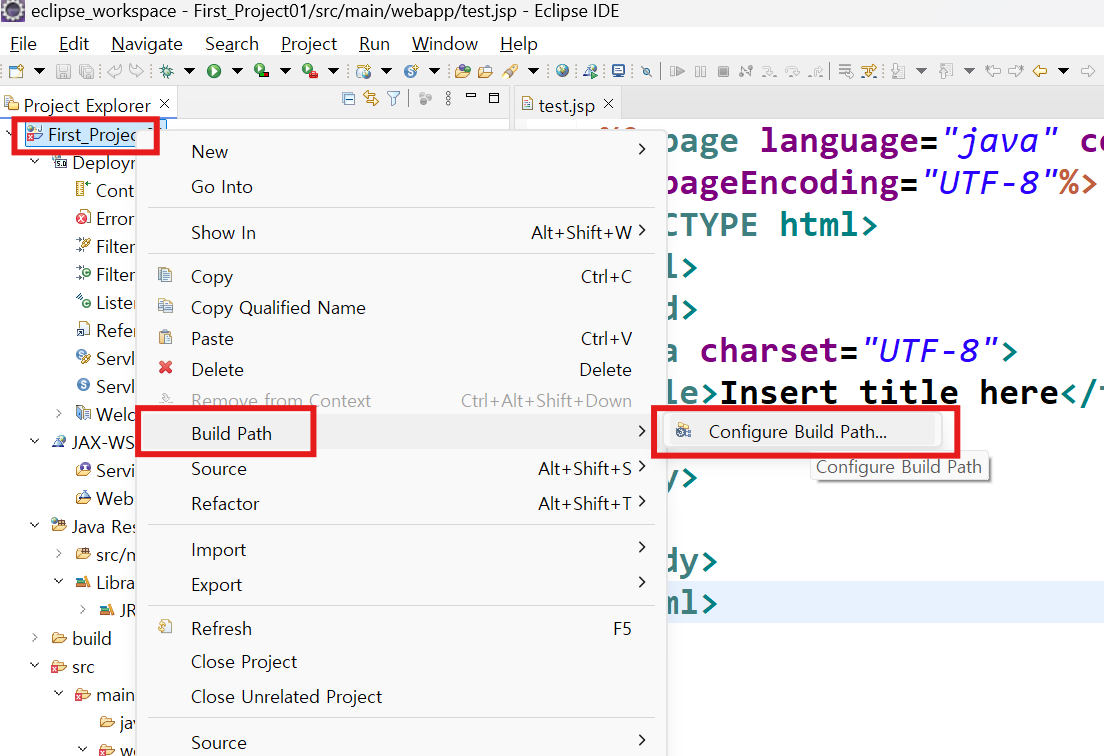Select Build Path in context menu

pyautogui.click(x=401, y=433)
